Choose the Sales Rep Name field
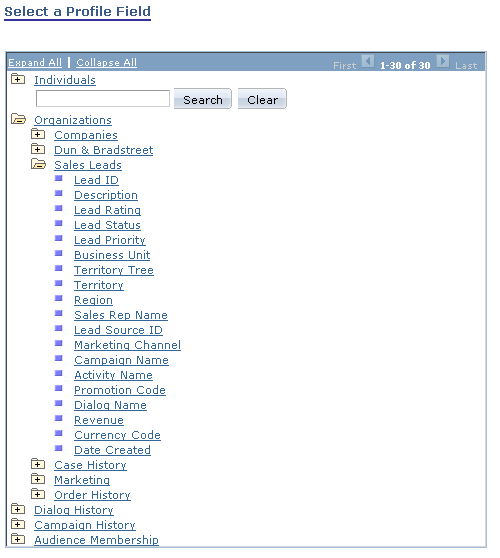The width and height of the screenshot is (500, 558). pos(121,315)
